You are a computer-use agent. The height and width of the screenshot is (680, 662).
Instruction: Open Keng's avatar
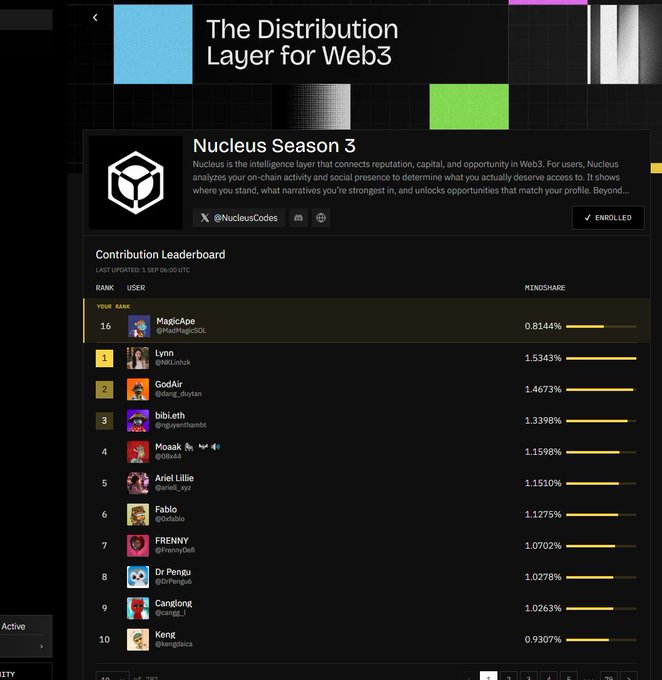click(x=138, y=639)
